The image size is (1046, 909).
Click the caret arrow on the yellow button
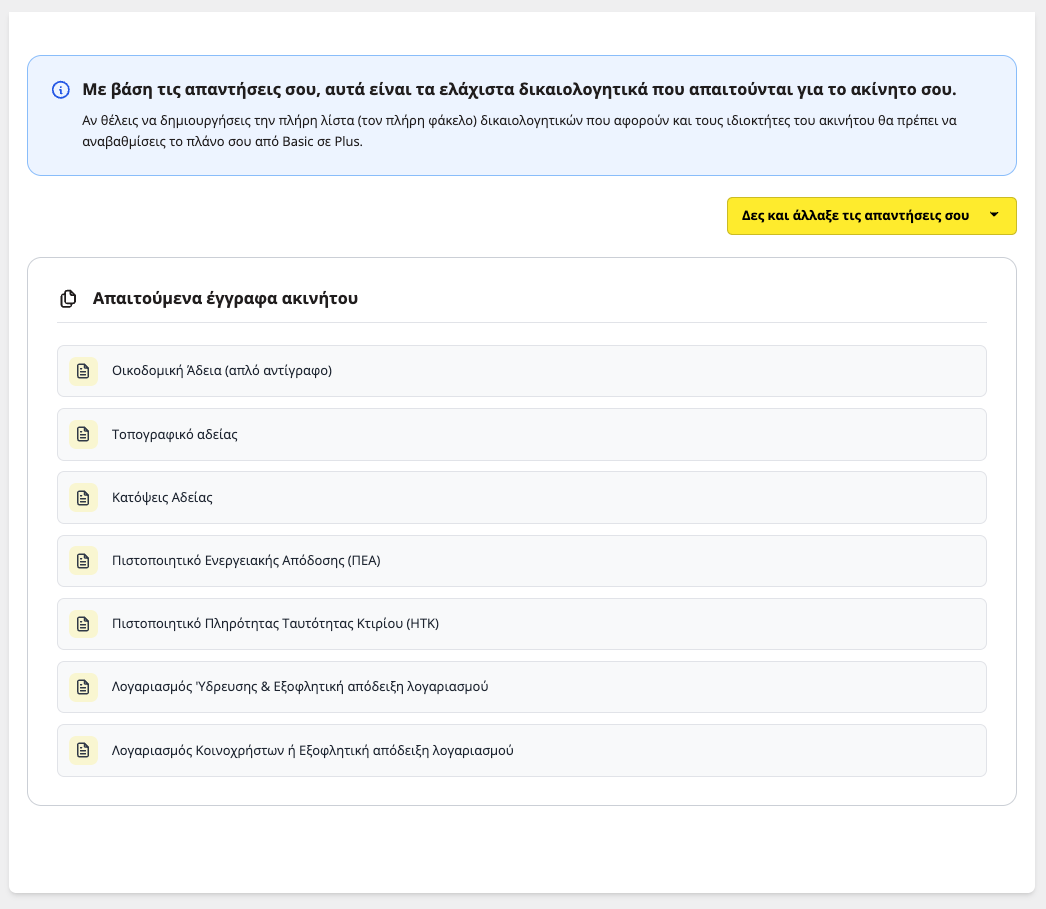coord(994,215)
